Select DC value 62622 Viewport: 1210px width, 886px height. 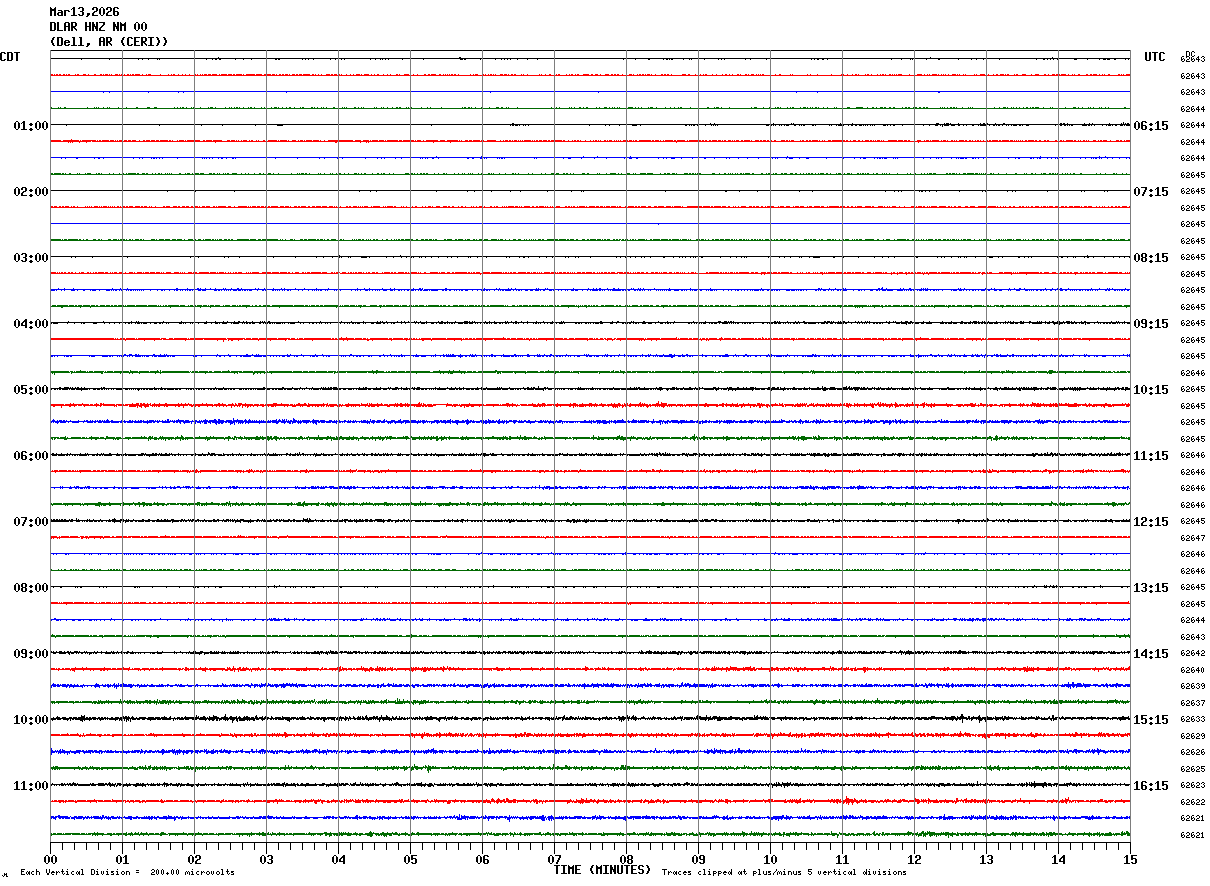coord(1192,802)
